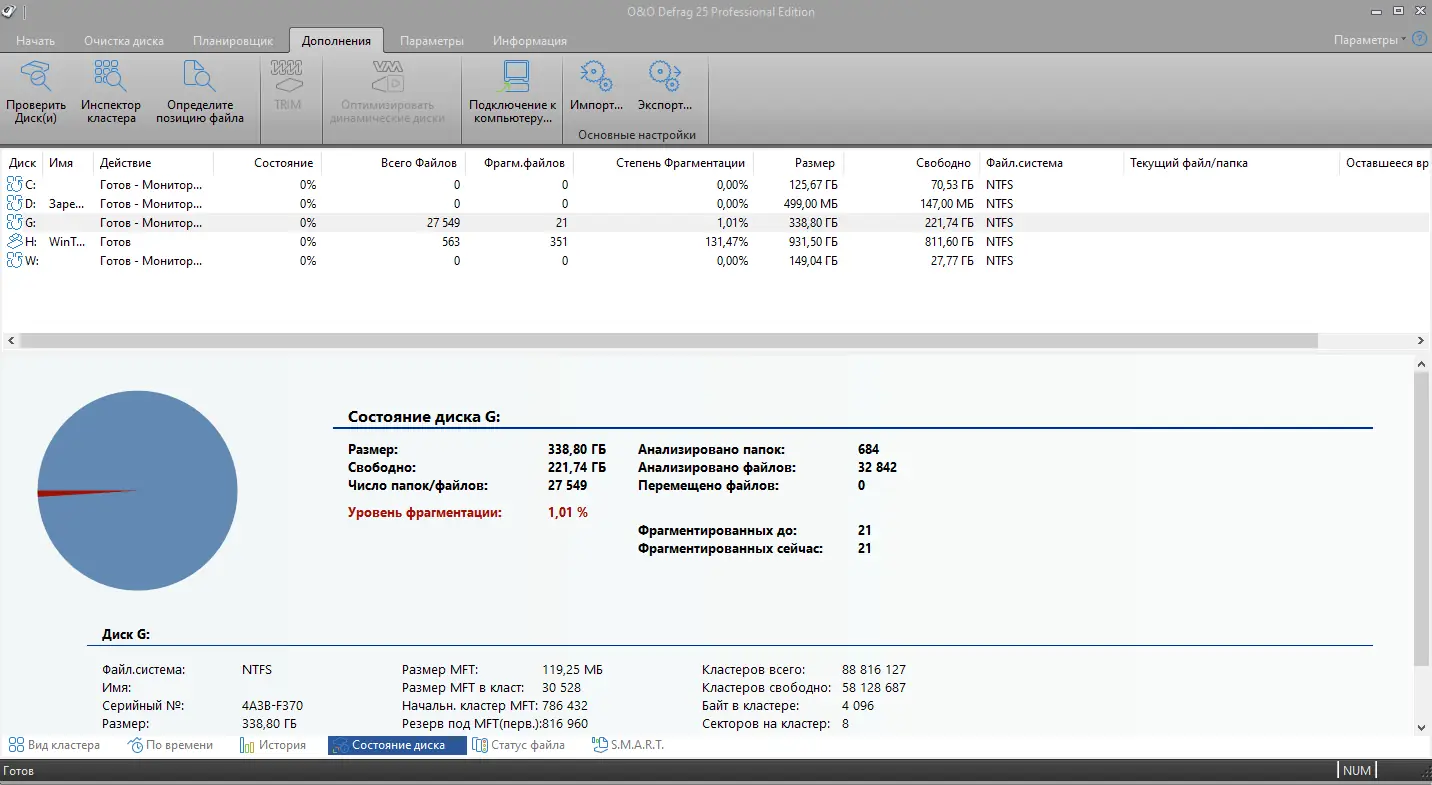Viewport: 1432px width, 785px height.
Task: Launch Определите позицию файла tool
Action: [x=200, y=91]
